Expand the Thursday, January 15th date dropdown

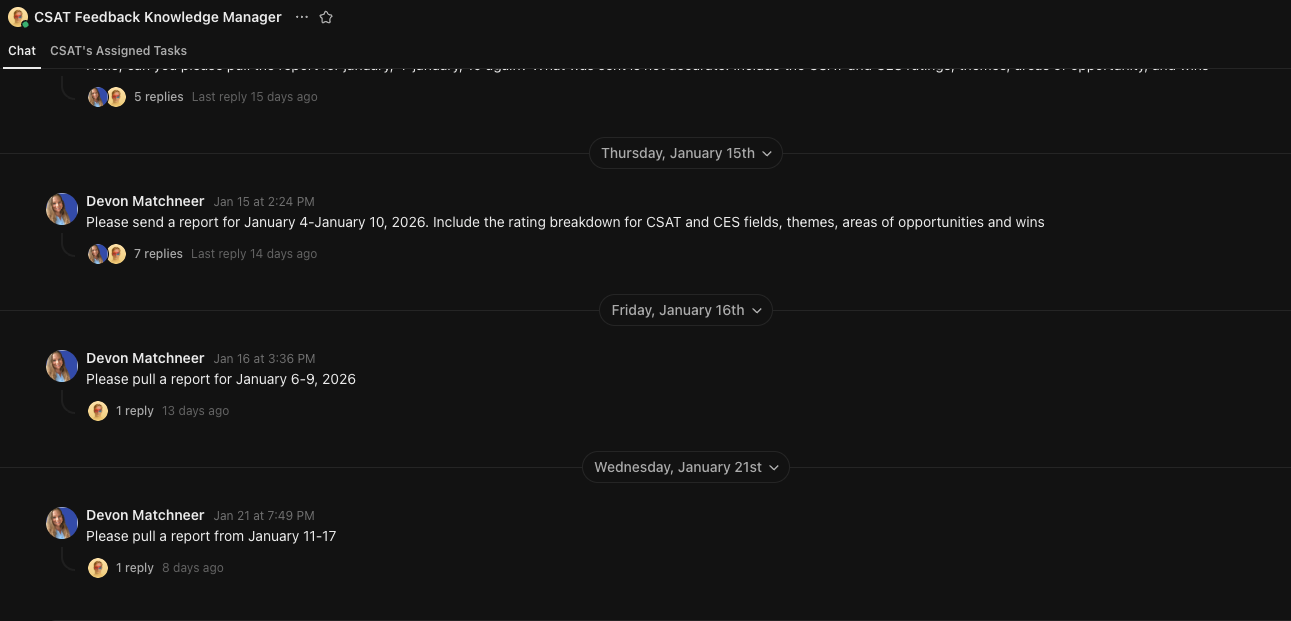[686, 153]
